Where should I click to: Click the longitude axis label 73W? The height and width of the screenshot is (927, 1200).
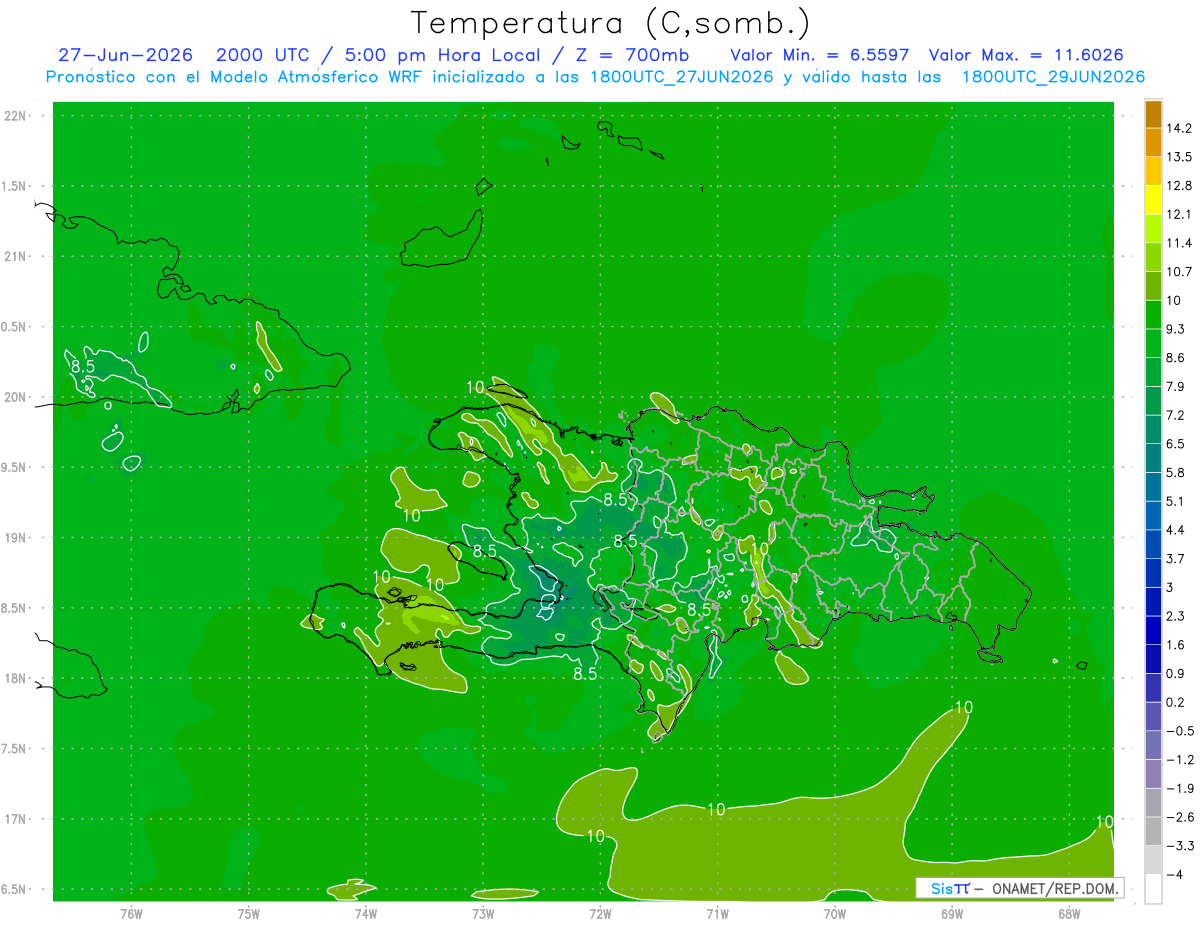(483, 913)
